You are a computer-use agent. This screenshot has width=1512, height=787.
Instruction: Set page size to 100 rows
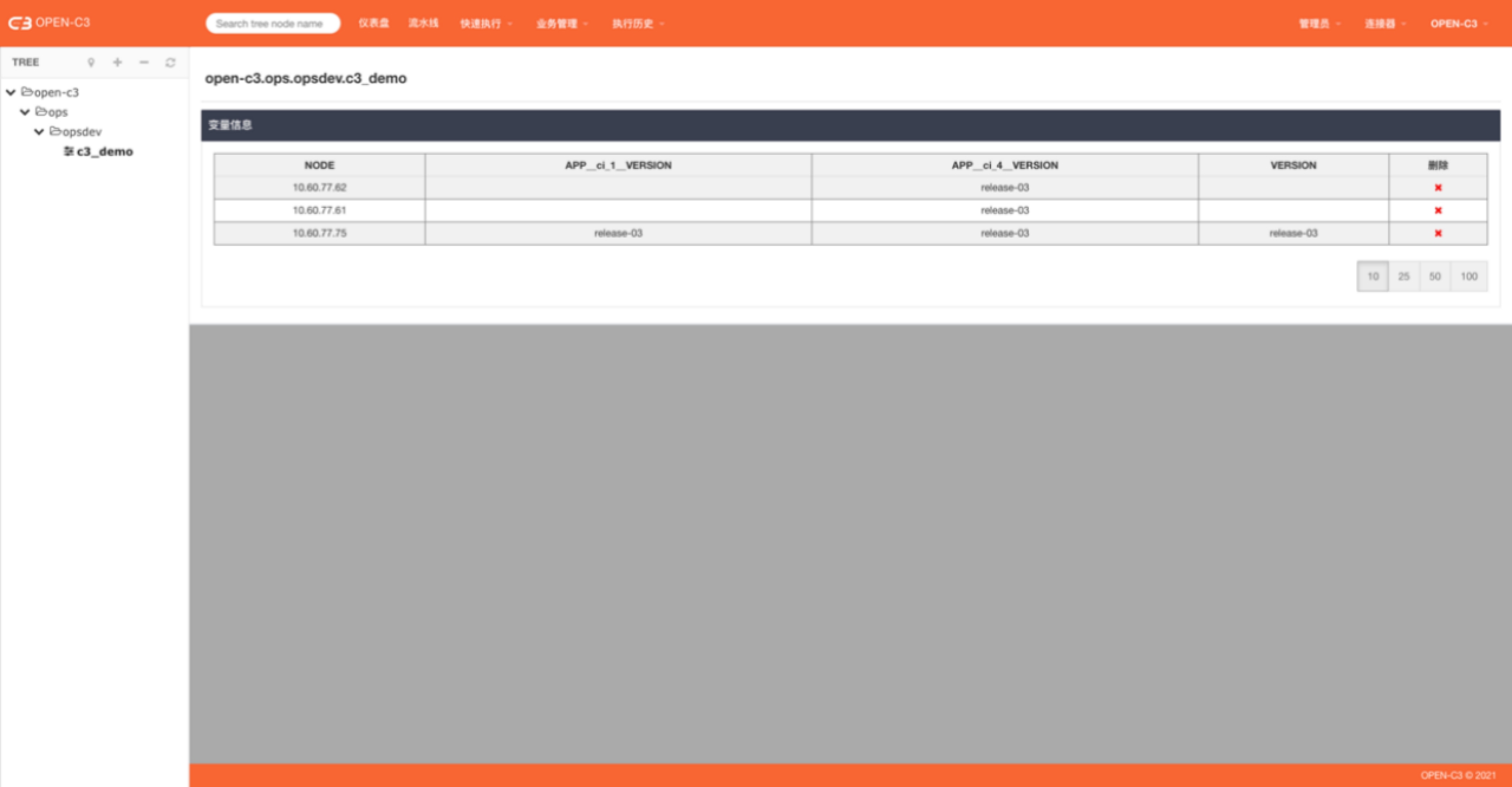tap(1469, 277)
